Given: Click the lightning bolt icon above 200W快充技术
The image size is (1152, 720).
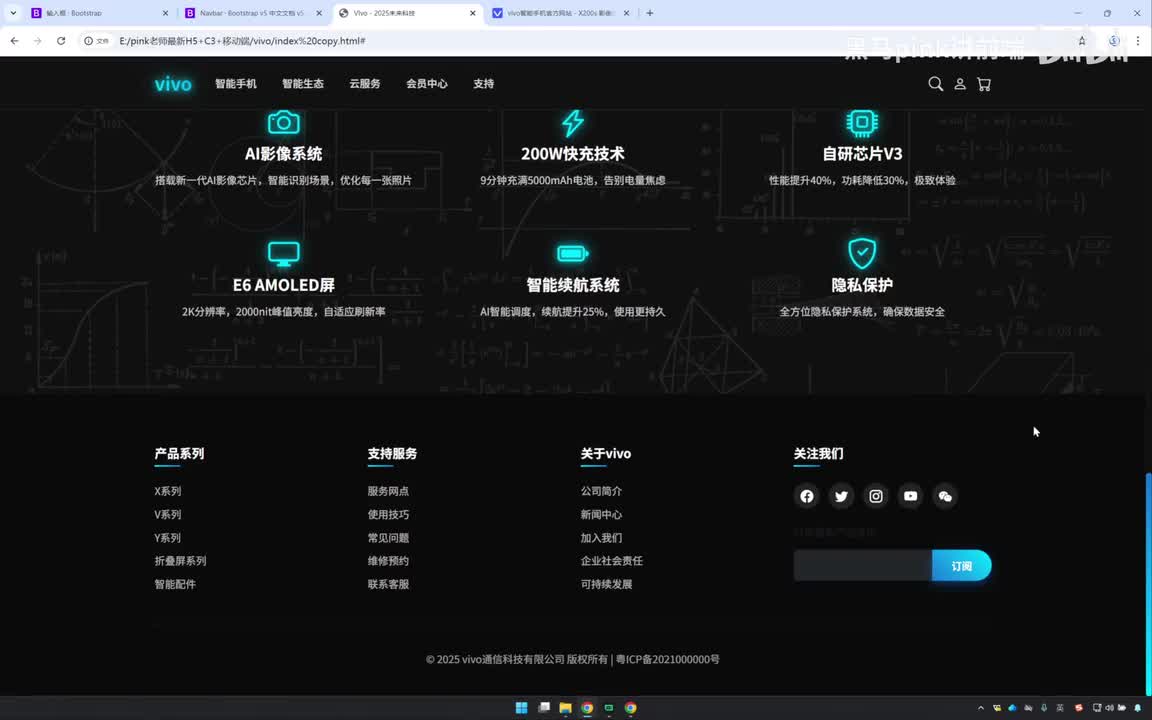Looking at the screenshot, I should 573,123.
